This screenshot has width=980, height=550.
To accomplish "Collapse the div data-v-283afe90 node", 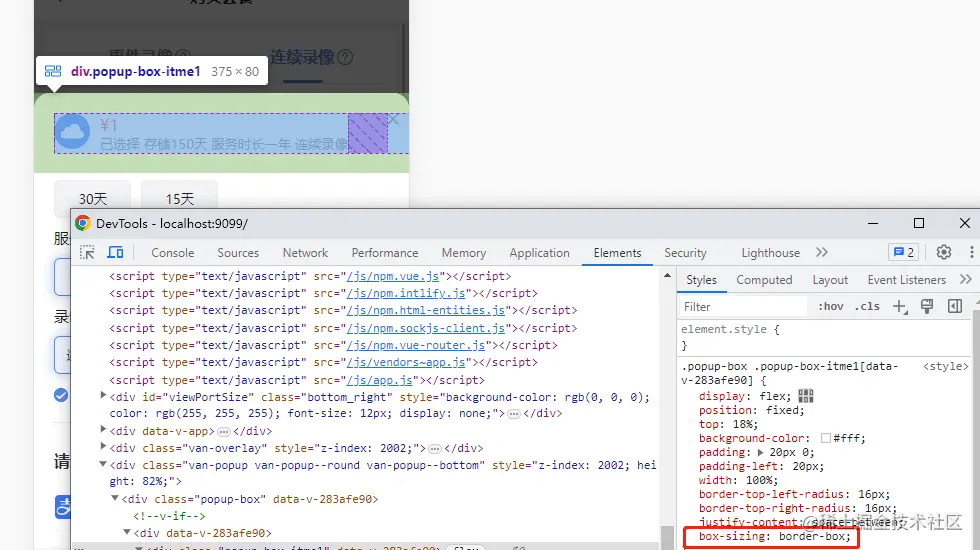I will pyautogui.click(x=127, y=532).
